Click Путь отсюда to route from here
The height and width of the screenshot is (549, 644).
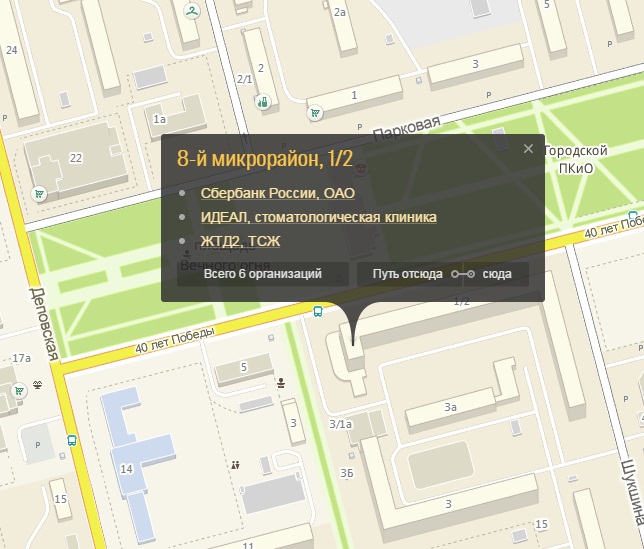click(407, 274)
